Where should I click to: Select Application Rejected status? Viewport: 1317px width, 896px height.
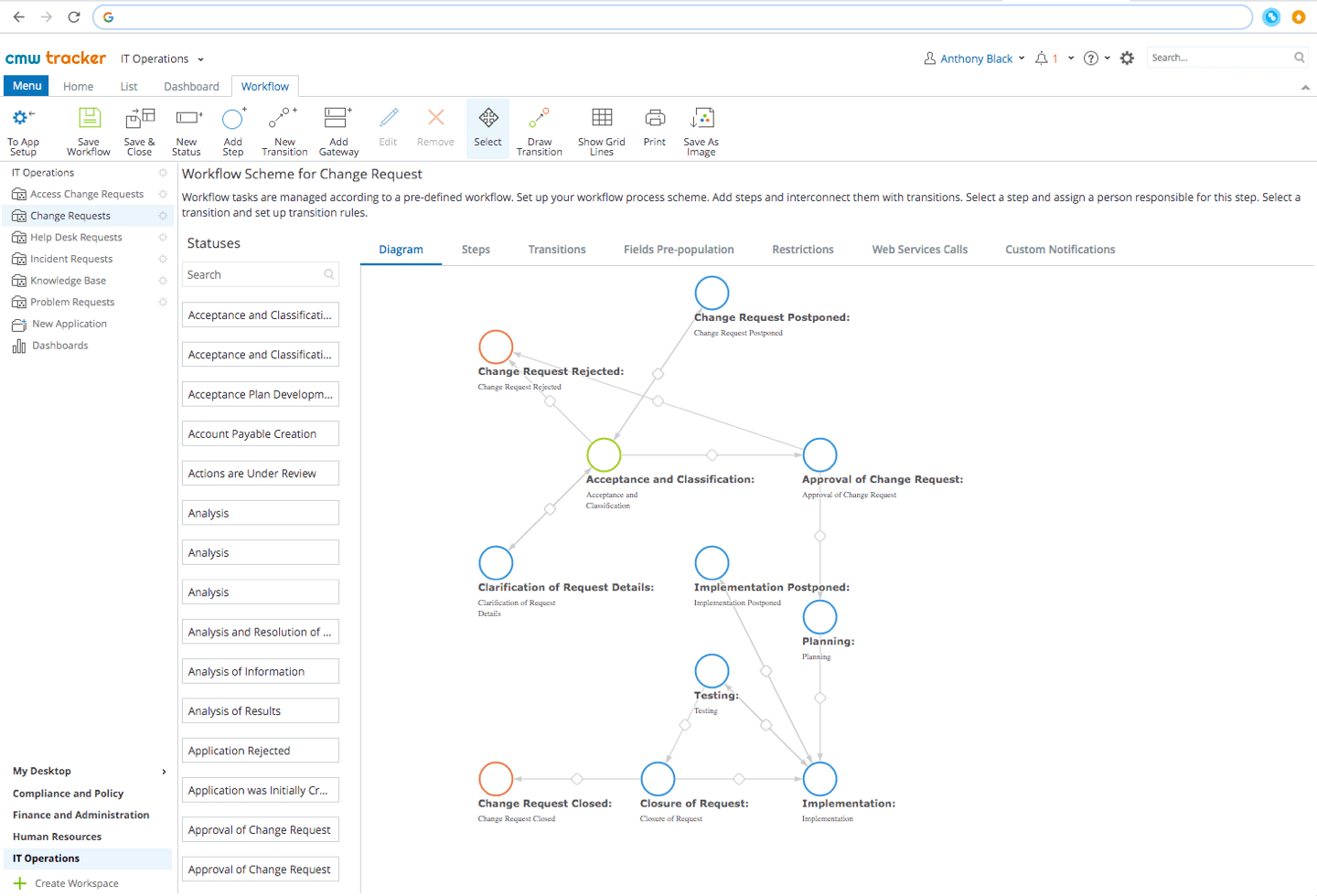tap(261, 752)
